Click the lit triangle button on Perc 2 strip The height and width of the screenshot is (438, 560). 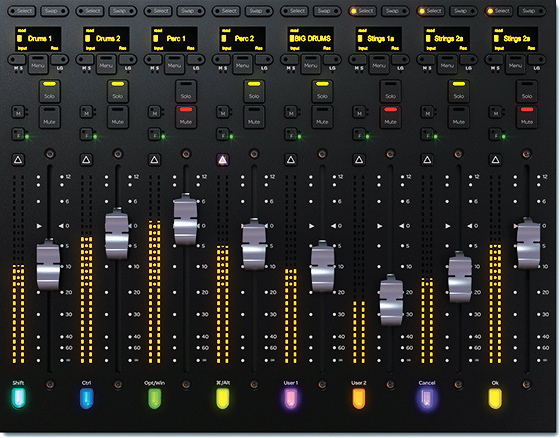222,160
